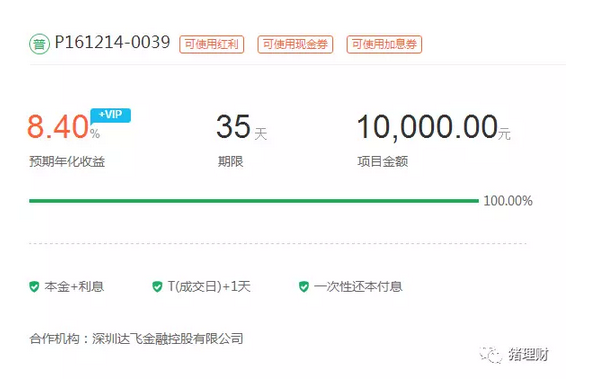Click the 预期年化收益 label
Viewport: 609px width, 392px height.
click(x=67, y=162)
